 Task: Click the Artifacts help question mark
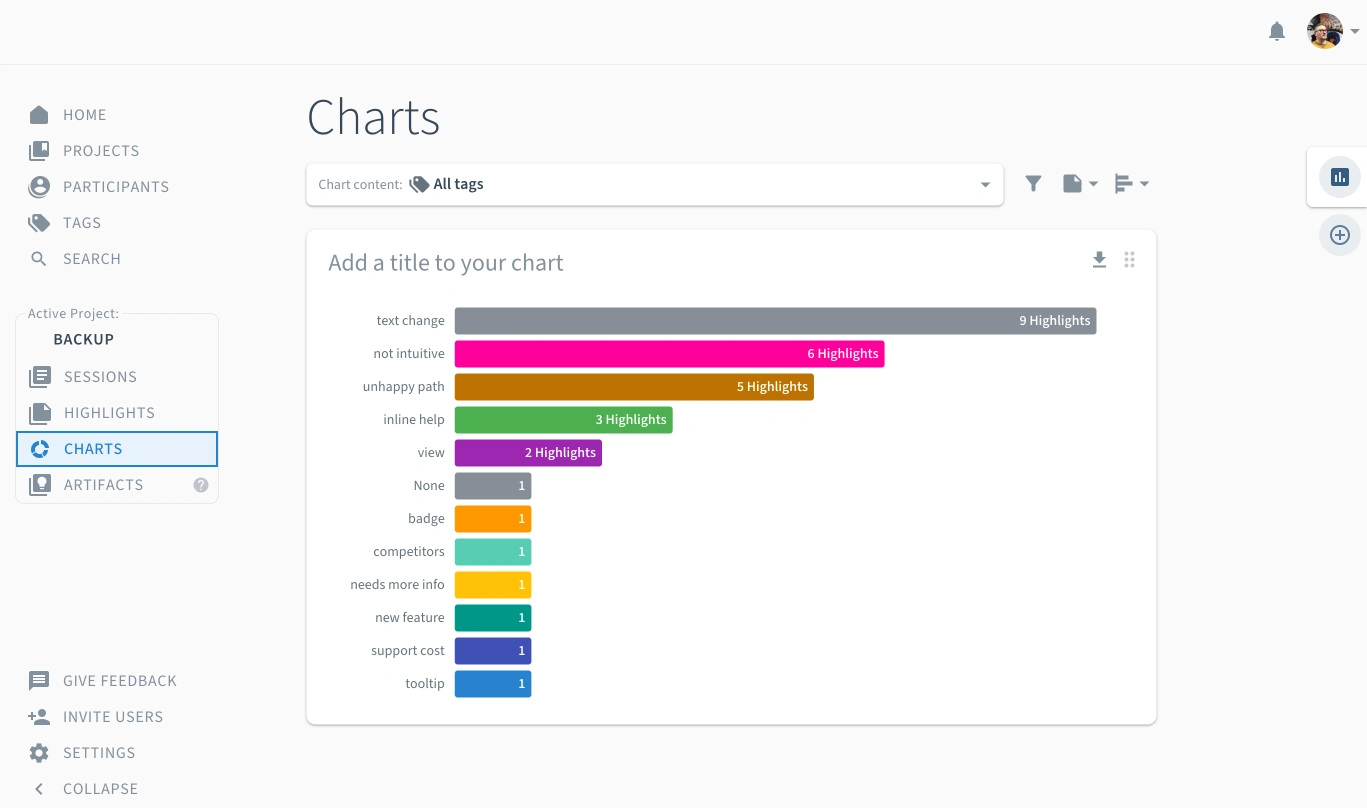[201, 485]
